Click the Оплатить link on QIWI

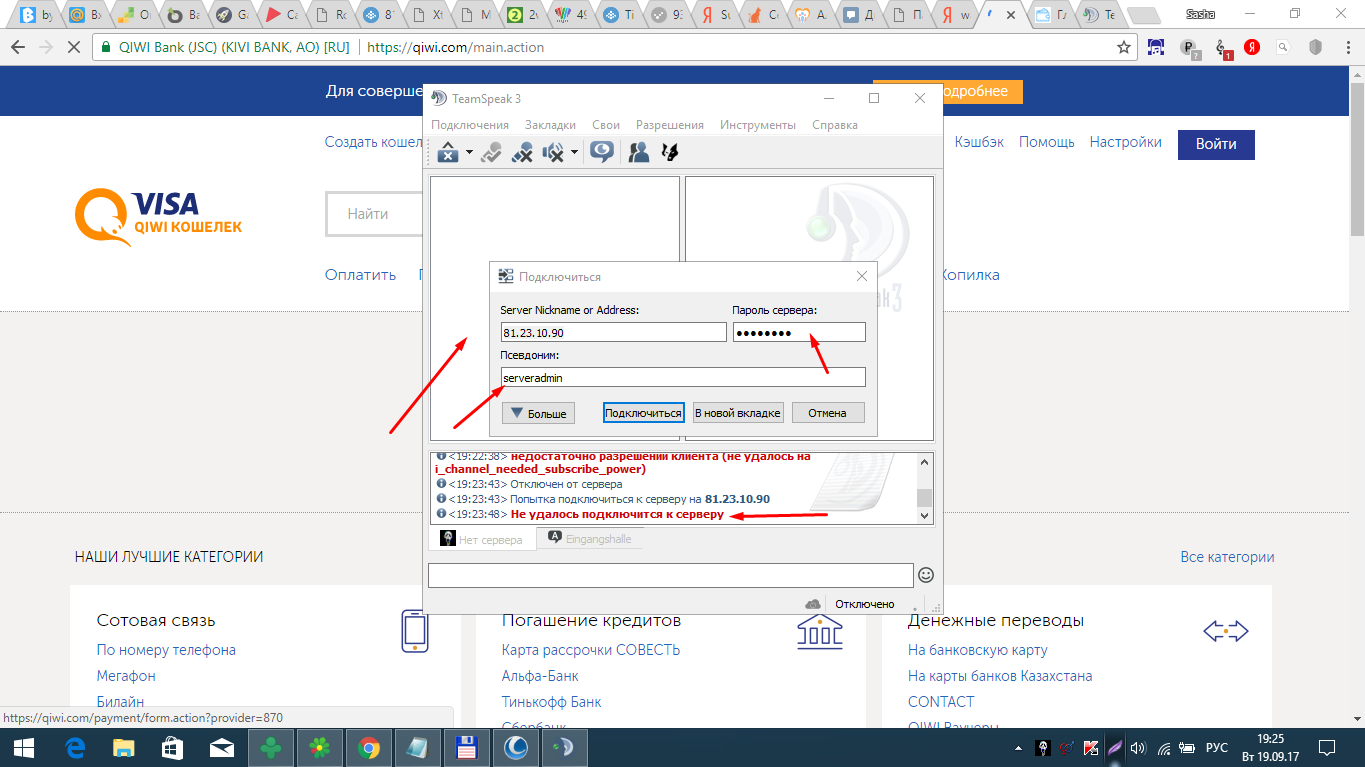360,275
